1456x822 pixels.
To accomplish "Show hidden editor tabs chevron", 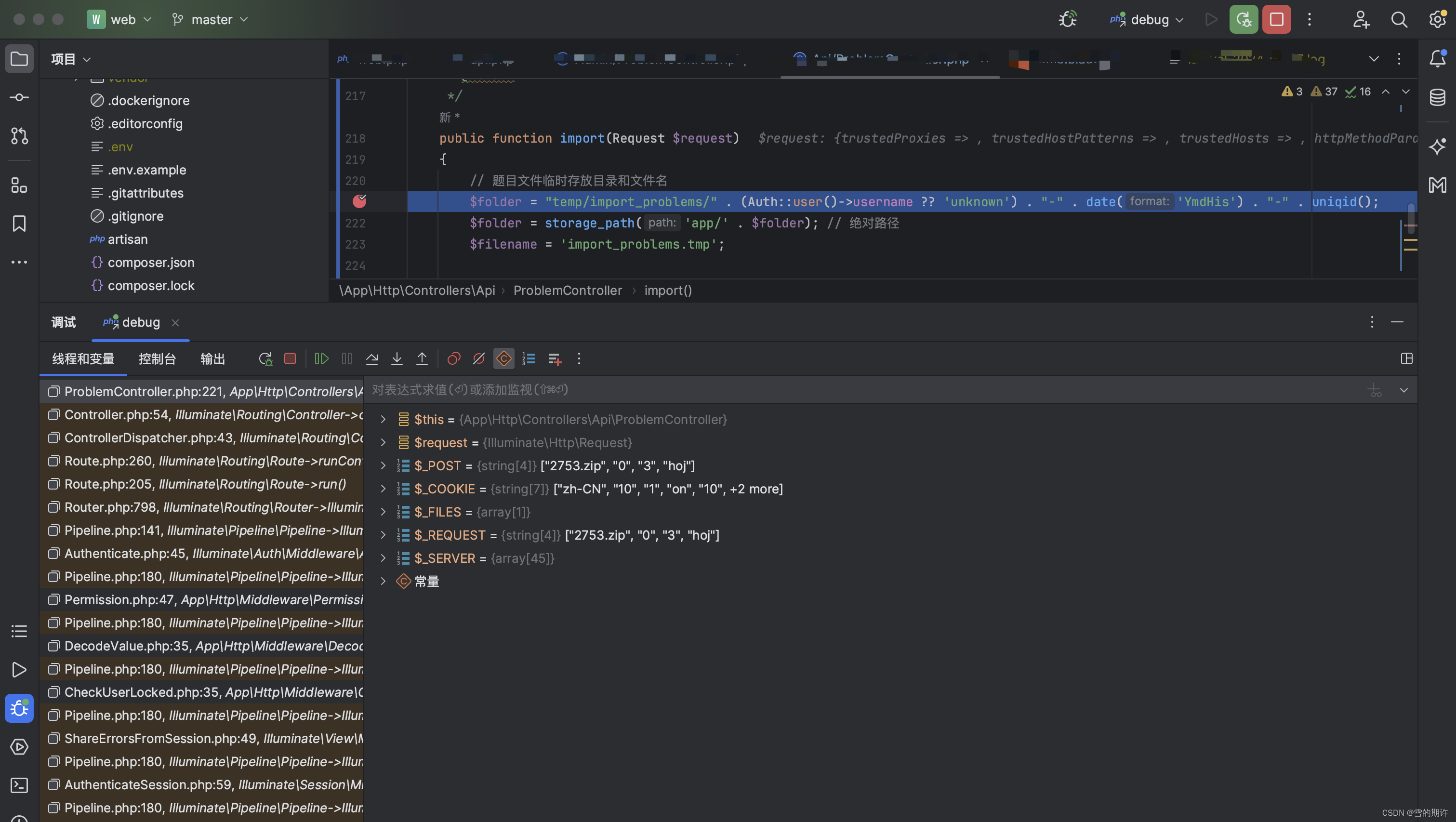I will [x=1374, y=58].
